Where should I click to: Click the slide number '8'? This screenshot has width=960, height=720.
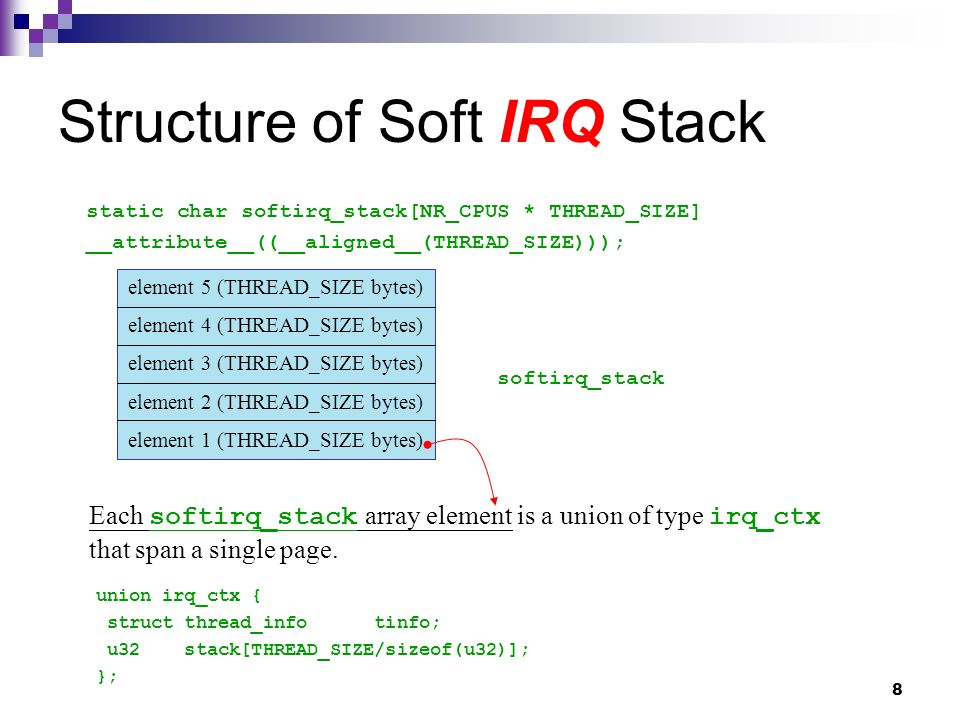pyautogui.click(x=897, y=689)
